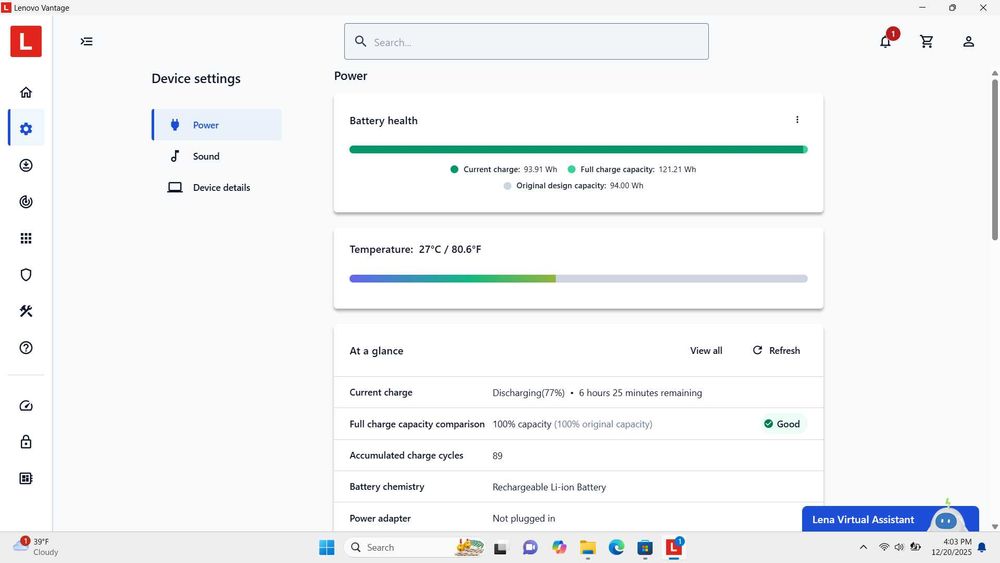This screenshot has height=563, width=1000.
Task: Open the hardware tools wrench icon in sidebar
Action: click(26, 311)
